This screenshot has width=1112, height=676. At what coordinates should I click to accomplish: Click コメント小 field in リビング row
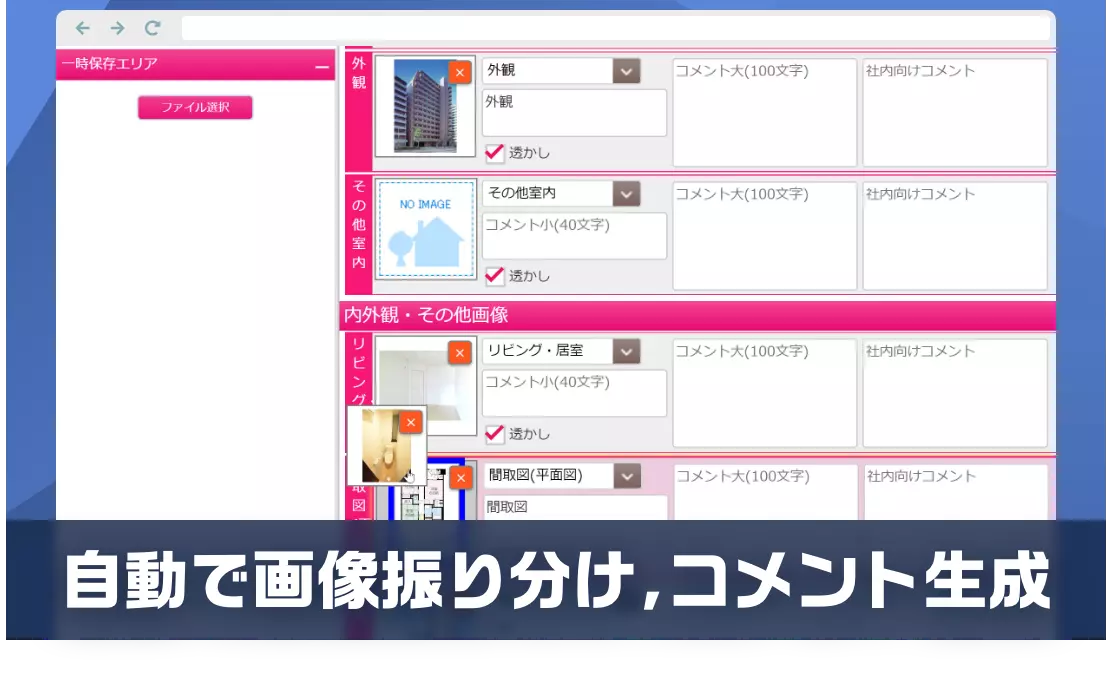click(574, 393)
